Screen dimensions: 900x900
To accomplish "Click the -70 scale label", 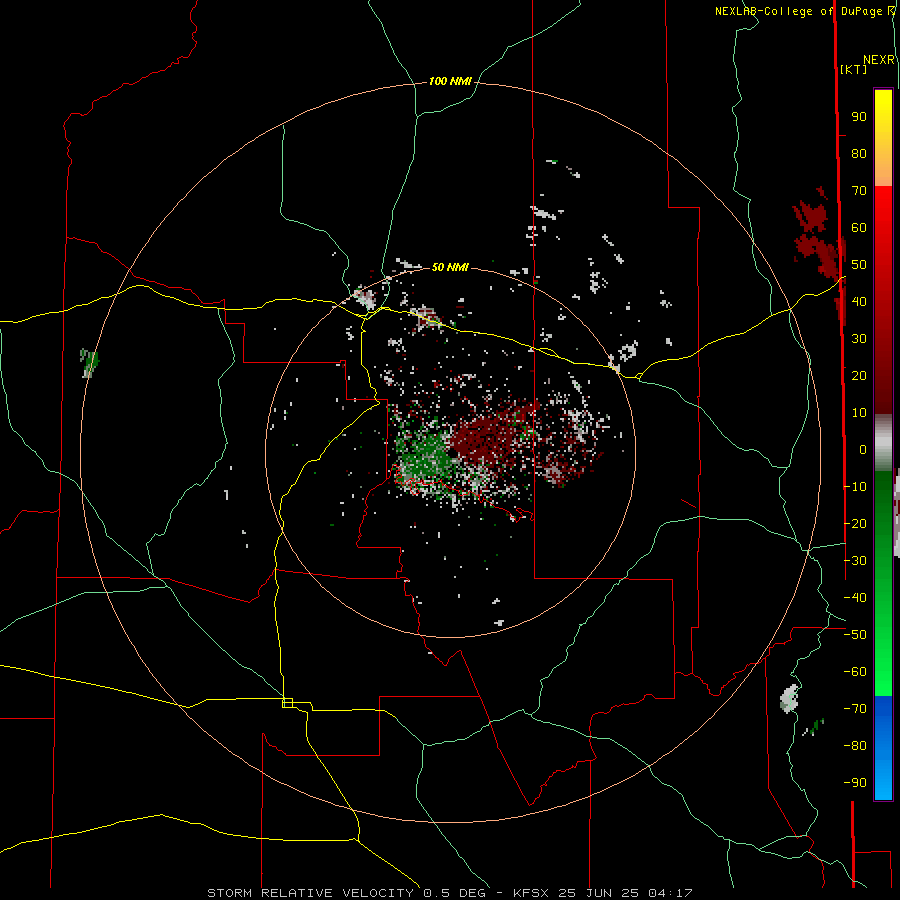I will (855, 708).
